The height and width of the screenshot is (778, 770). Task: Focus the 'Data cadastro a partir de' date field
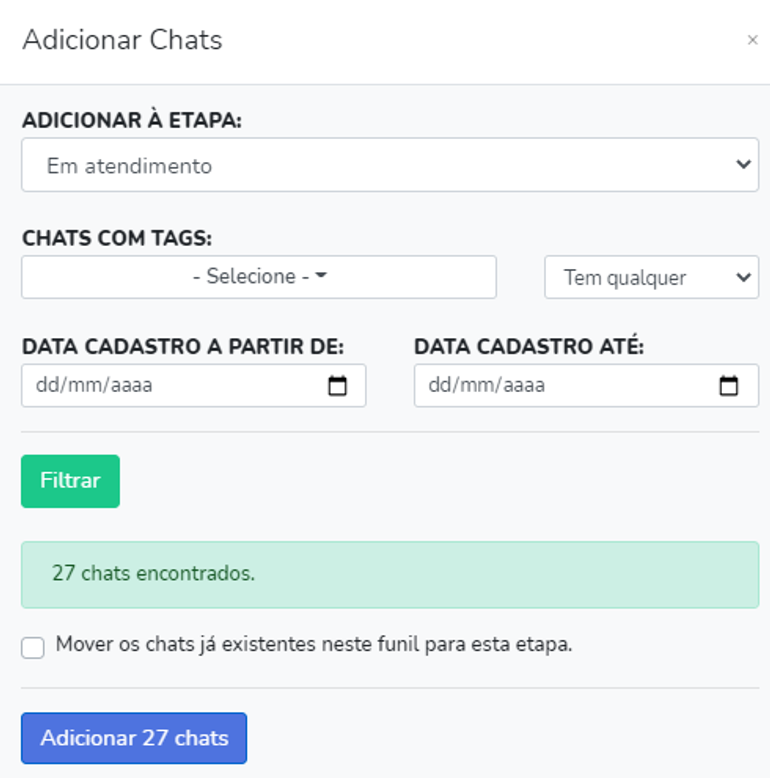pyautogui.click(x=193, y=386)
